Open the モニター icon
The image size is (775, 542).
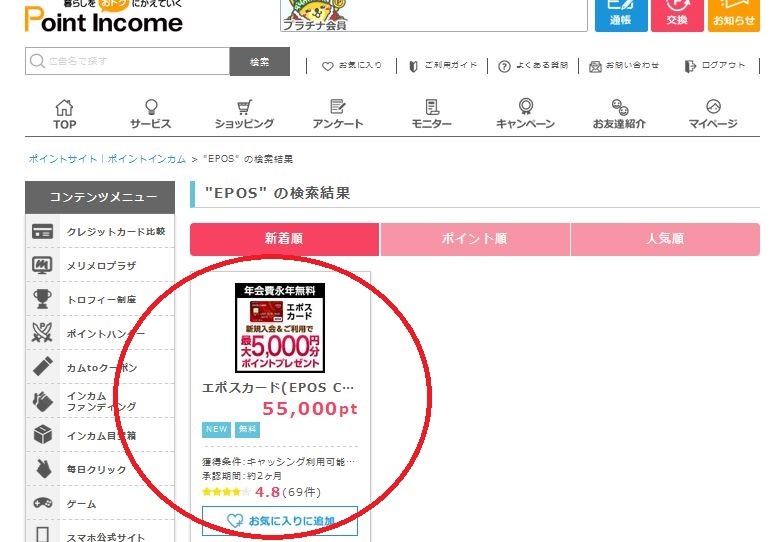(x=431, y=107)
